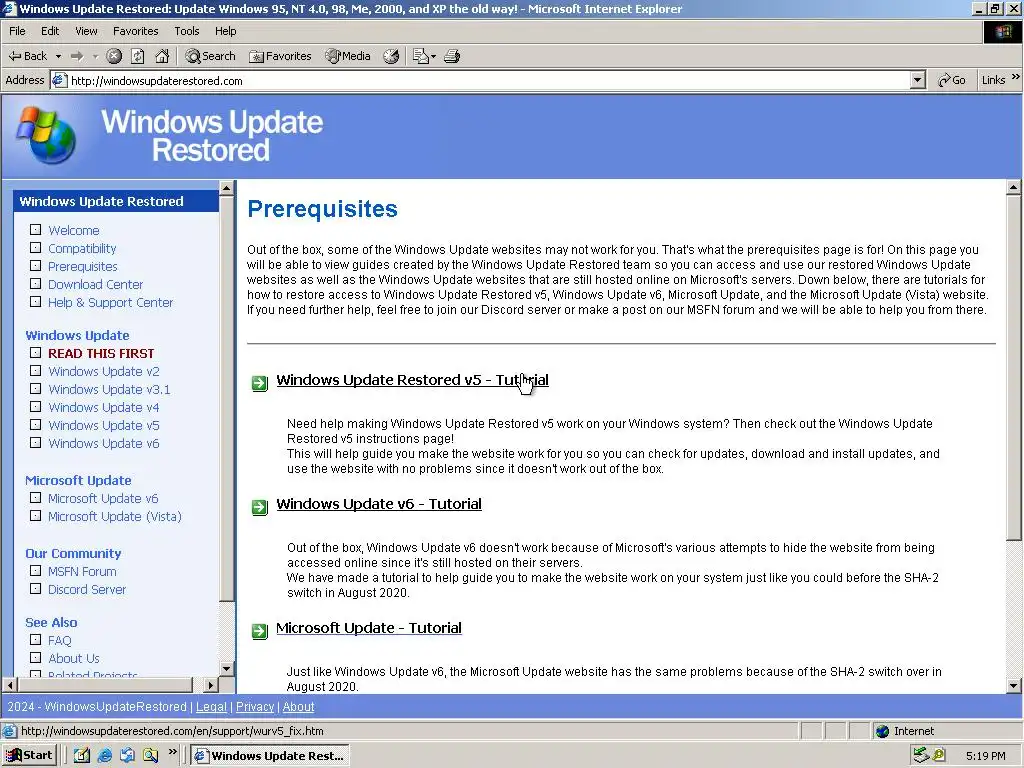Image resolution: width=1024 pixels, height=768 pixels.
Task: Go to the Home page icon
Action: click(162, 56)
